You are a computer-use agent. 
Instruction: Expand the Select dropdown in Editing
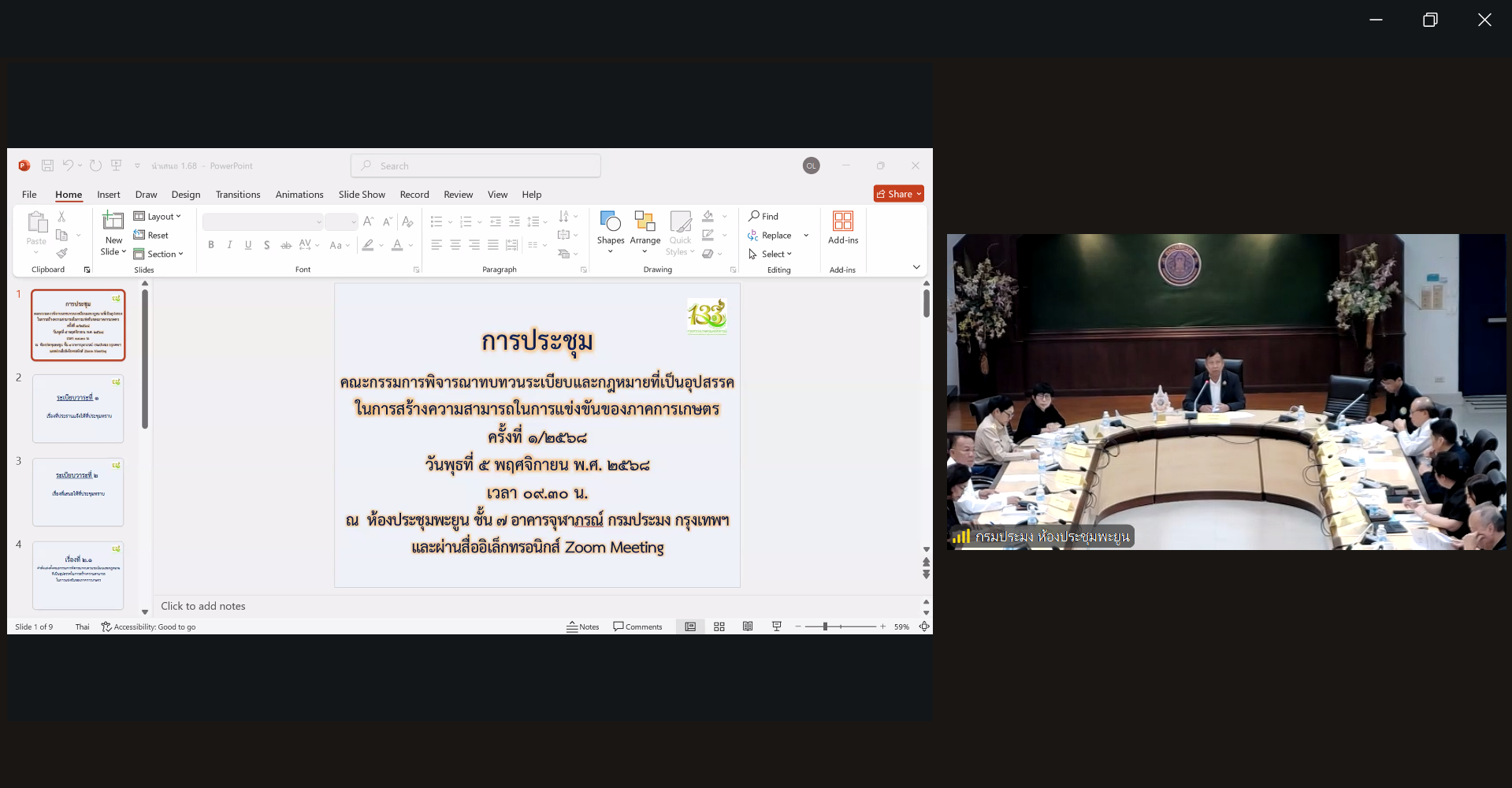point(771,254)
